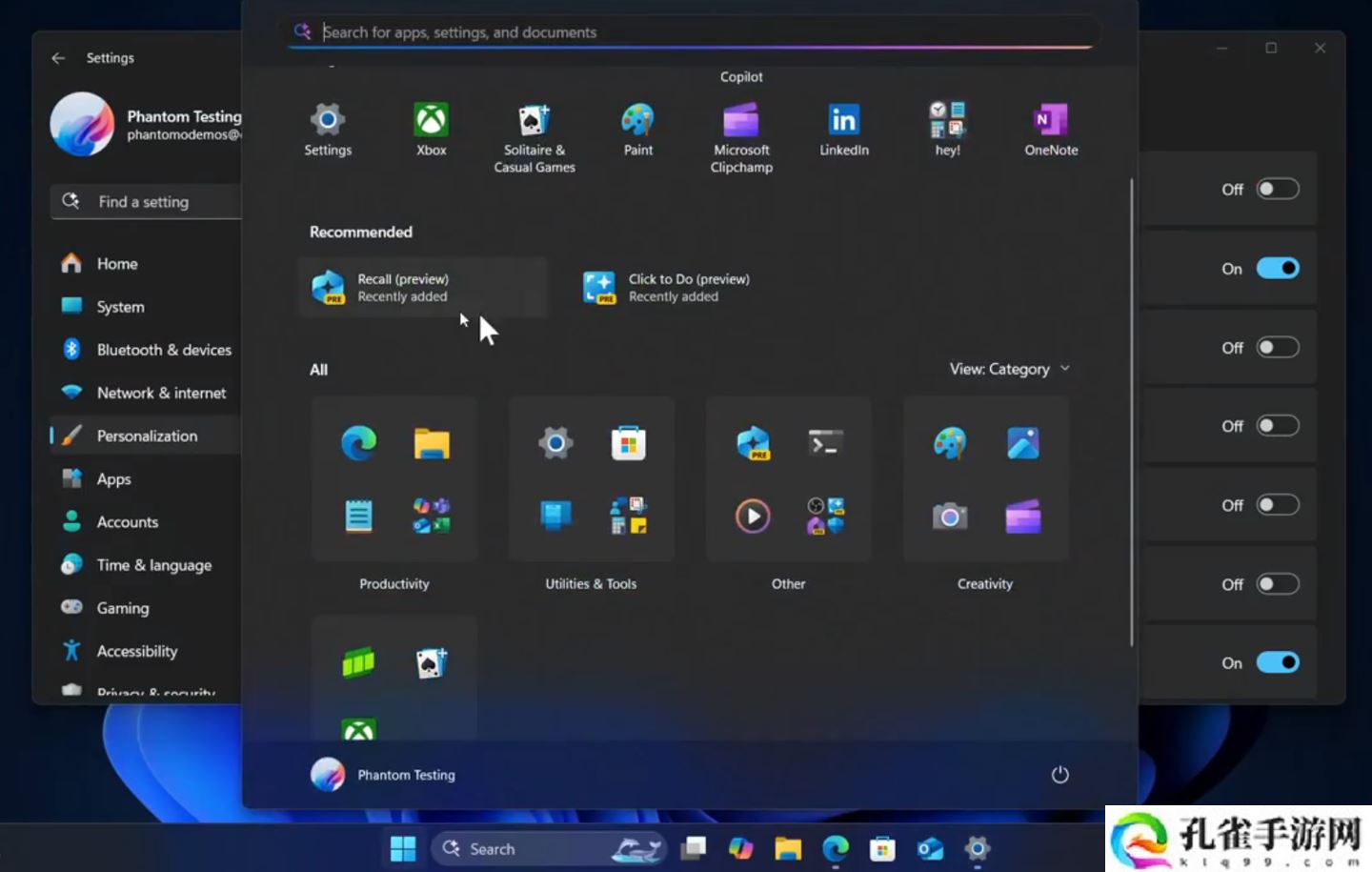Viewport: 1372px width, 872px height.
Task: Open Settings gear in Utilities & Tools
Action: pos(555,443)
